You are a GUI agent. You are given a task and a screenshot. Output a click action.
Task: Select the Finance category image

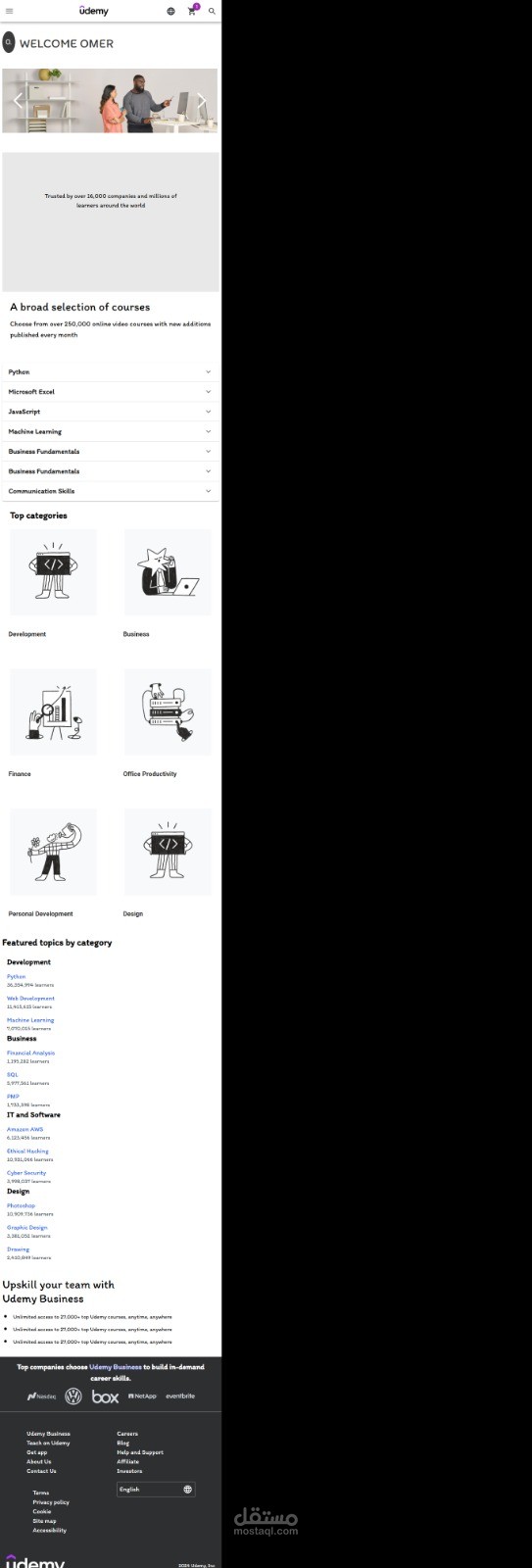coord(53,712)
